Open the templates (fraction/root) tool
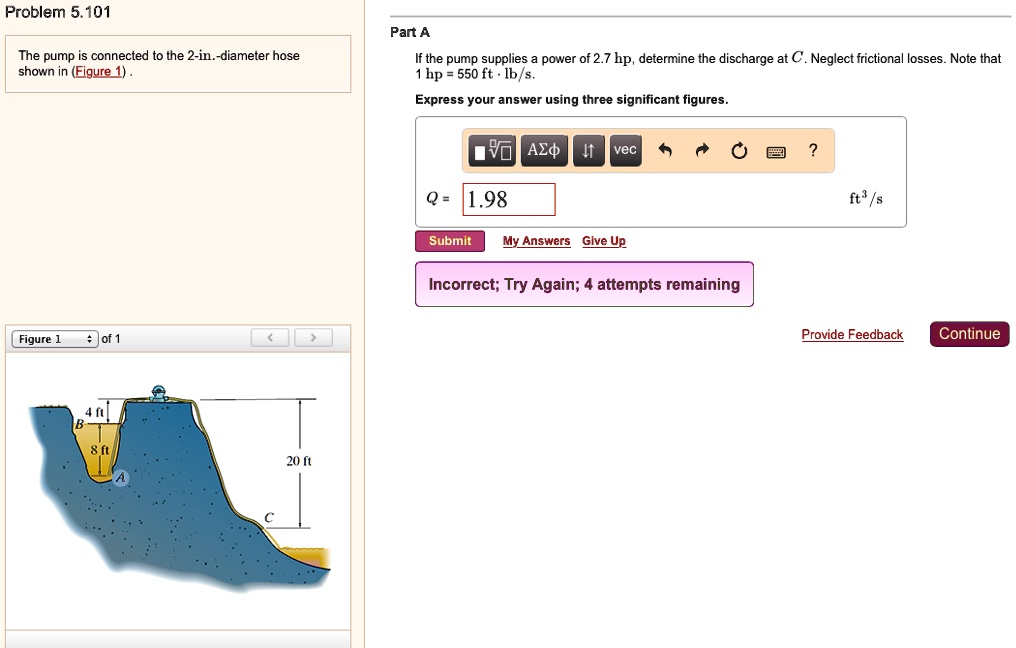The image size is (1016, 648). [x=492, y=151]
